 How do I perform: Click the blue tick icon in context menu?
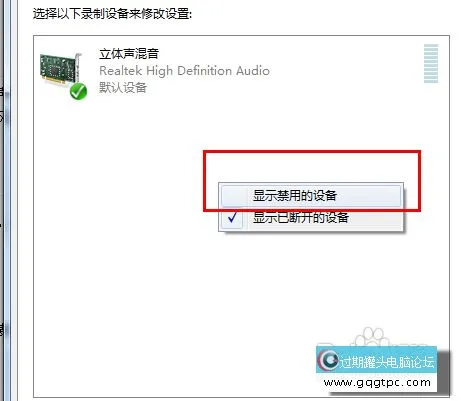[x=232, y=217]
